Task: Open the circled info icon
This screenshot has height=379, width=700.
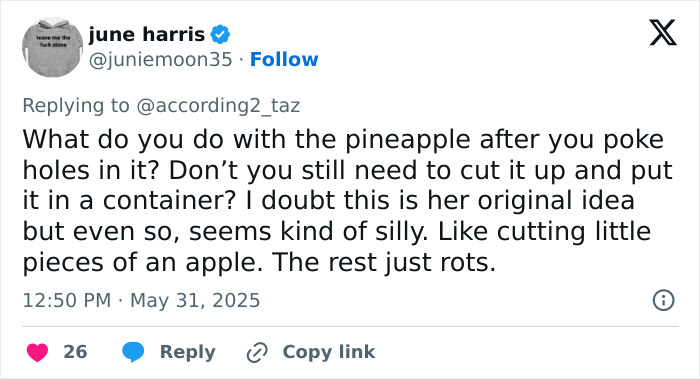Action: 663,300
